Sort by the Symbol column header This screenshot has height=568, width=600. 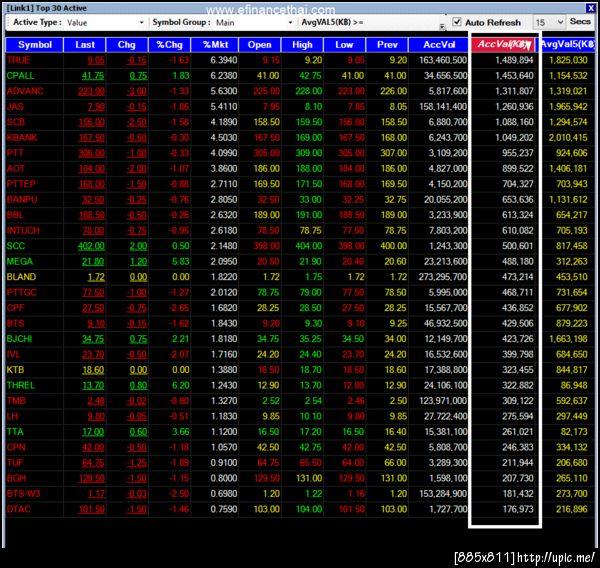[34, 45]
